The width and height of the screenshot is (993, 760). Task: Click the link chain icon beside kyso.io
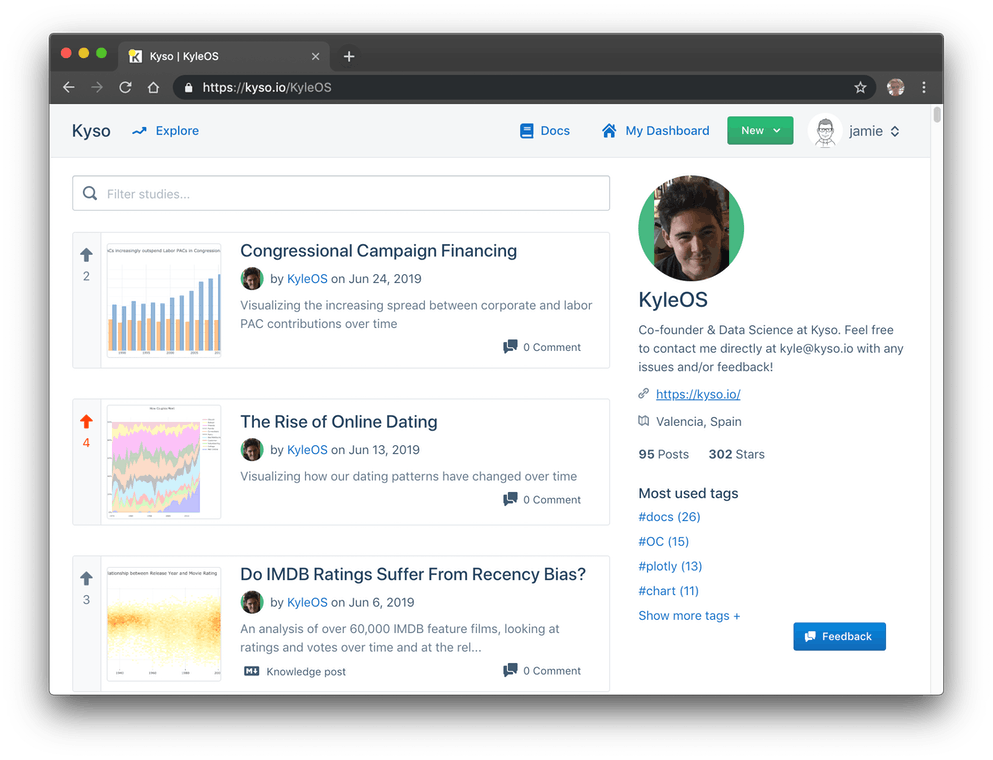tap(643, 393)
